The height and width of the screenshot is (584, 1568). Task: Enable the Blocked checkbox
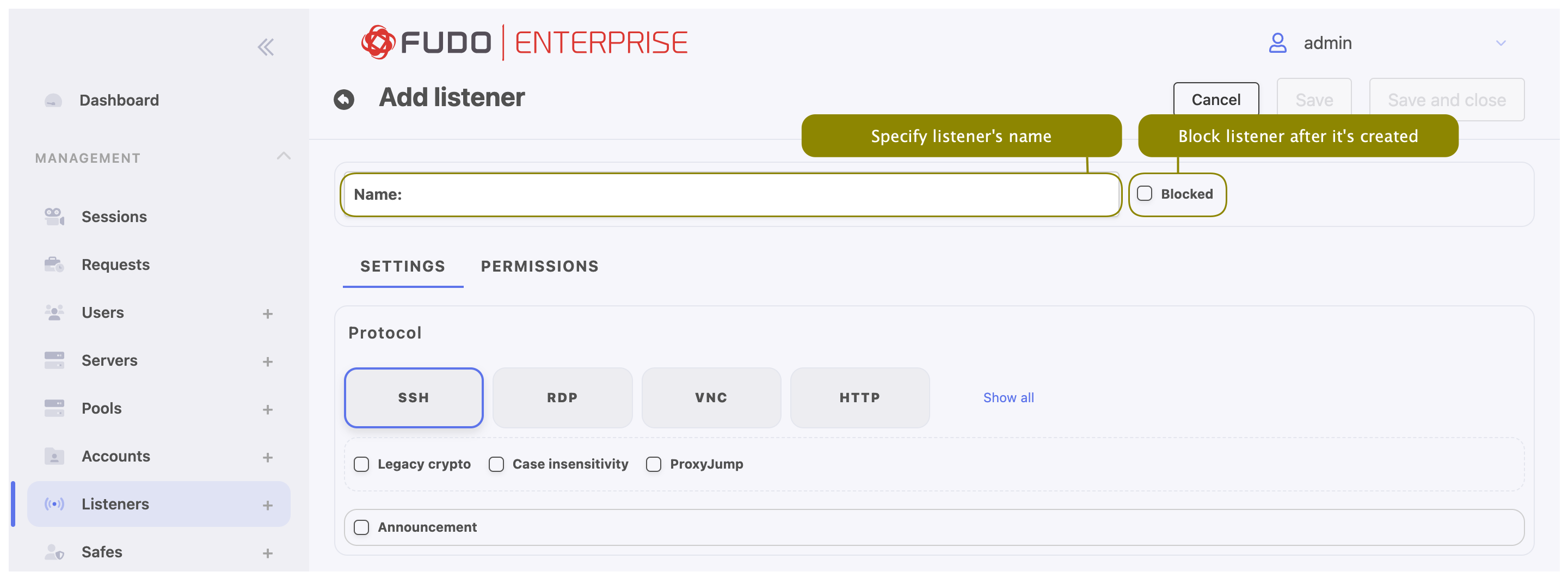[1145, 194]
